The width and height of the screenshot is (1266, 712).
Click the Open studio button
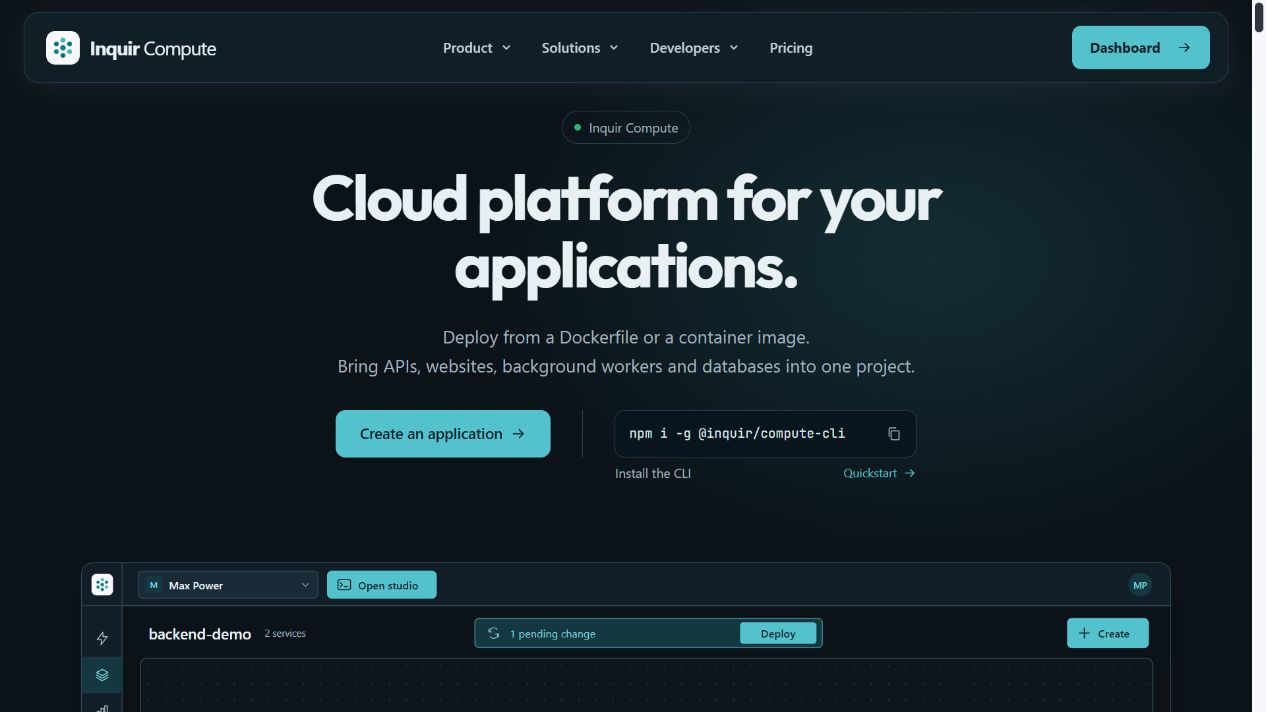tap(382, 585)
